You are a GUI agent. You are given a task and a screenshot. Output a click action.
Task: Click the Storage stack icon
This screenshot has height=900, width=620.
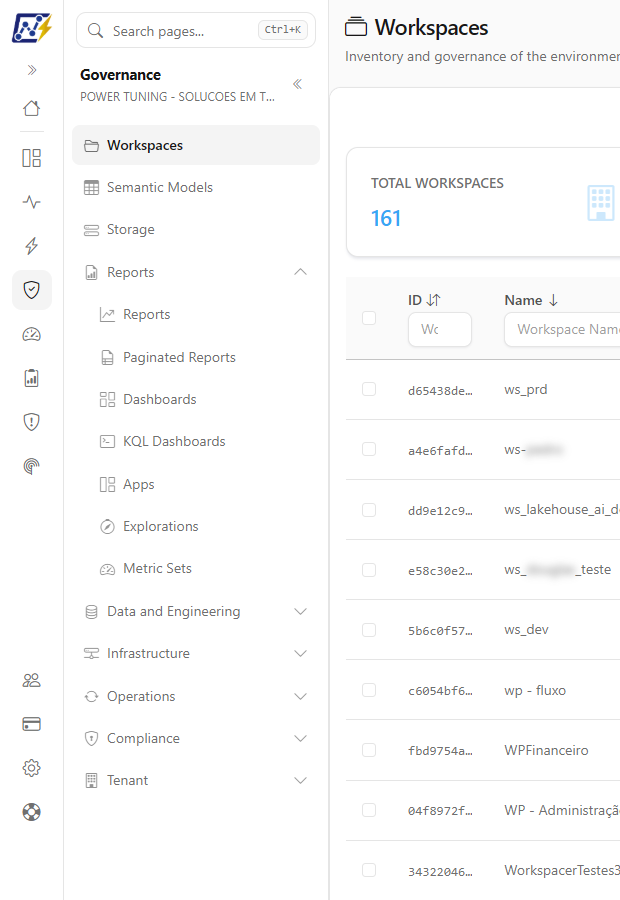(x=91, y=230)
